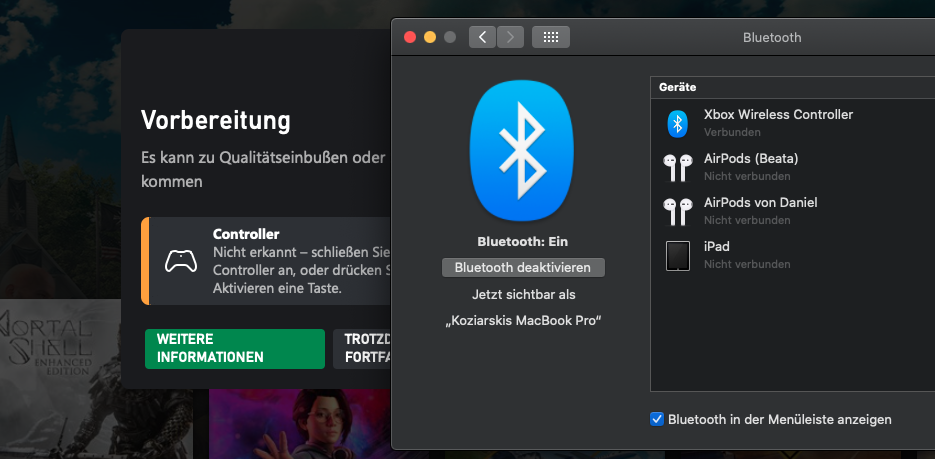
Task: Open Weitere Informationen in Xbox dialog
Action: (235, 349)
